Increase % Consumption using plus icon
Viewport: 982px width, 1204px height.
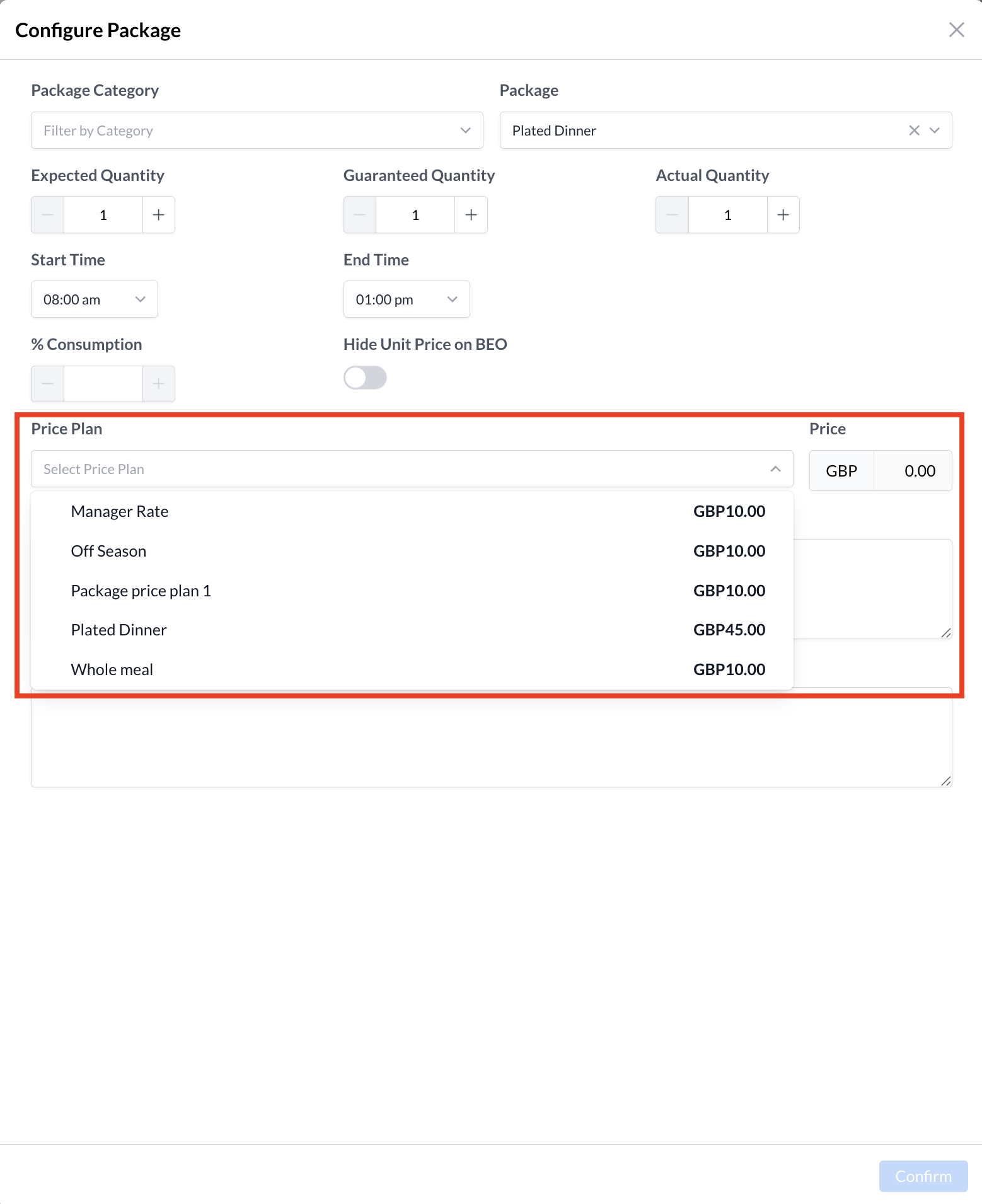[x=159, y=384]
